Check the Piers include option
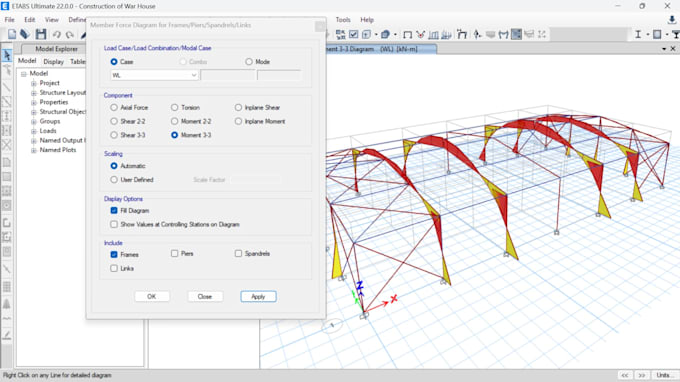 (x=174, y=253)
